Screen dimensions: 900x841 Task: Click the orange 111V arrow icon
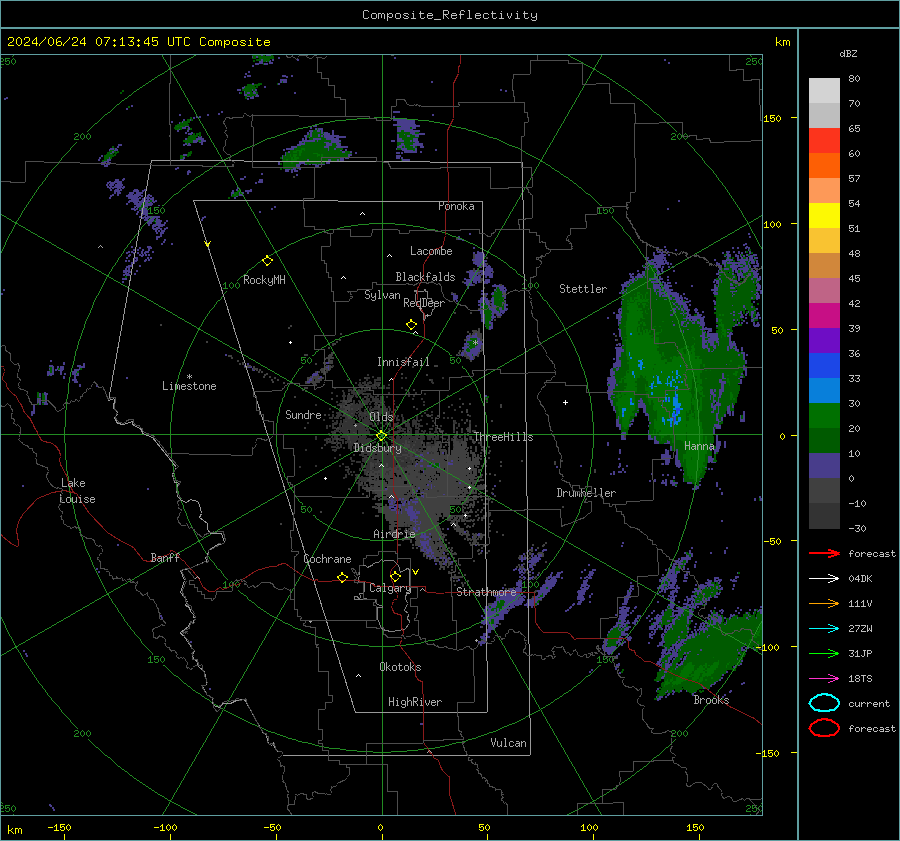(824, 603)
